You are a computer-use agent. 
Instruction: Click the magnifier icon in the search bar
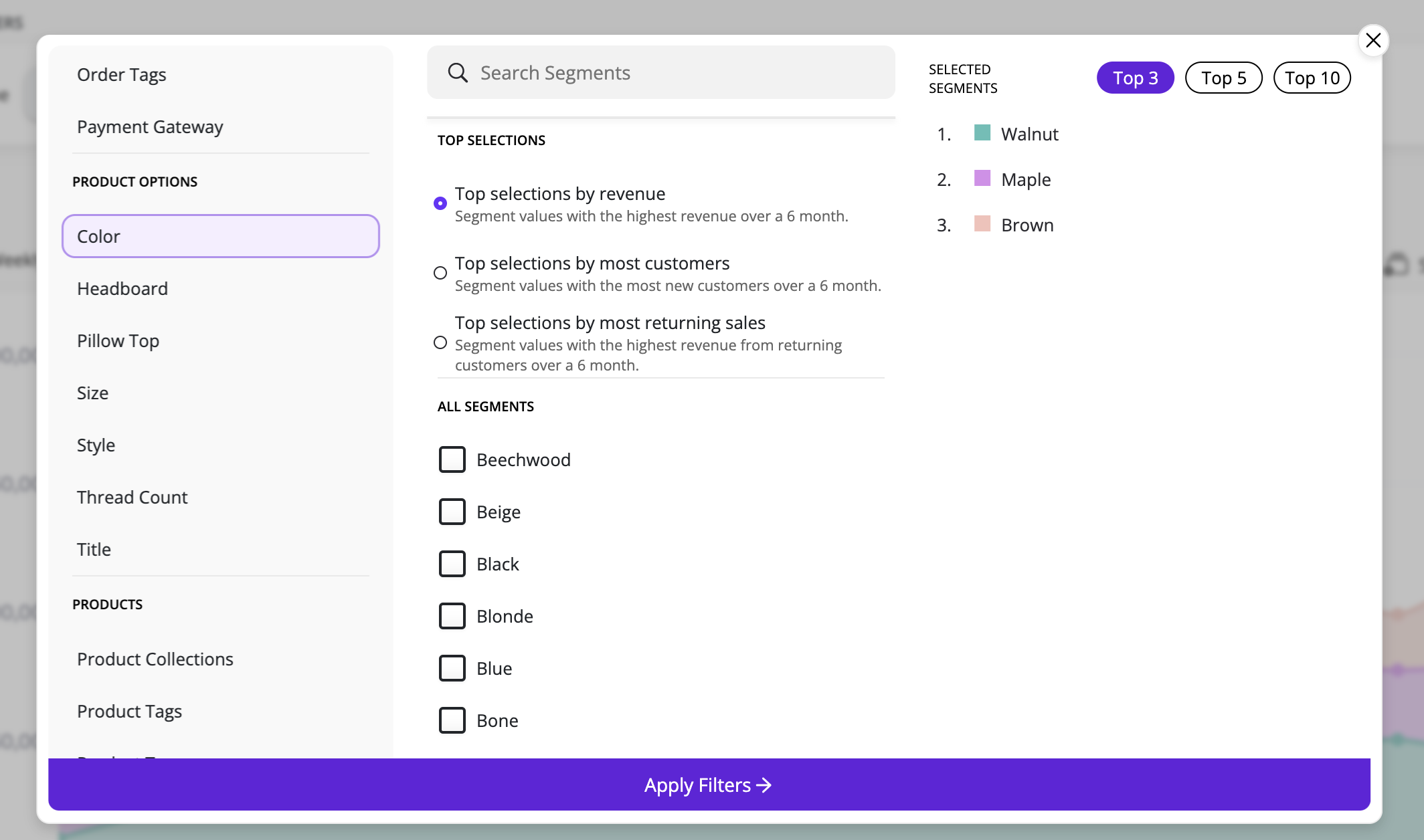point(458,73)
